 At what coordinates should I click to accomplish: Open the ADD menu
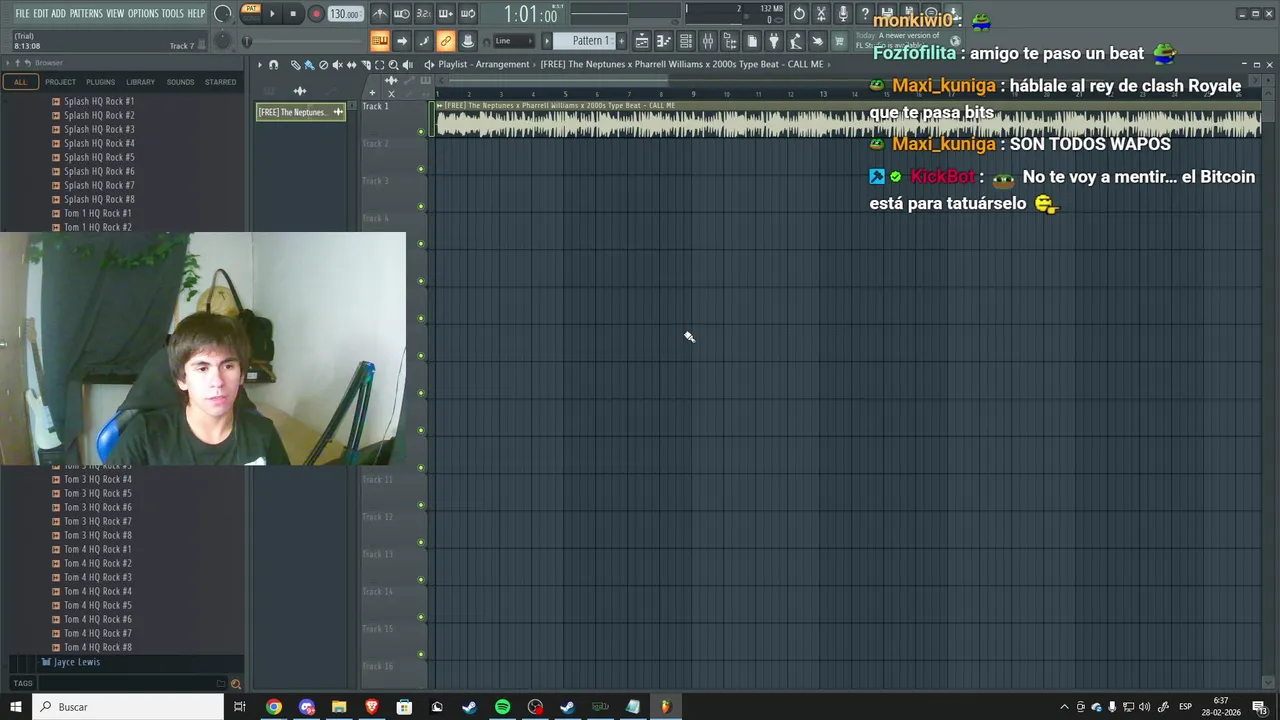[59, 13]
